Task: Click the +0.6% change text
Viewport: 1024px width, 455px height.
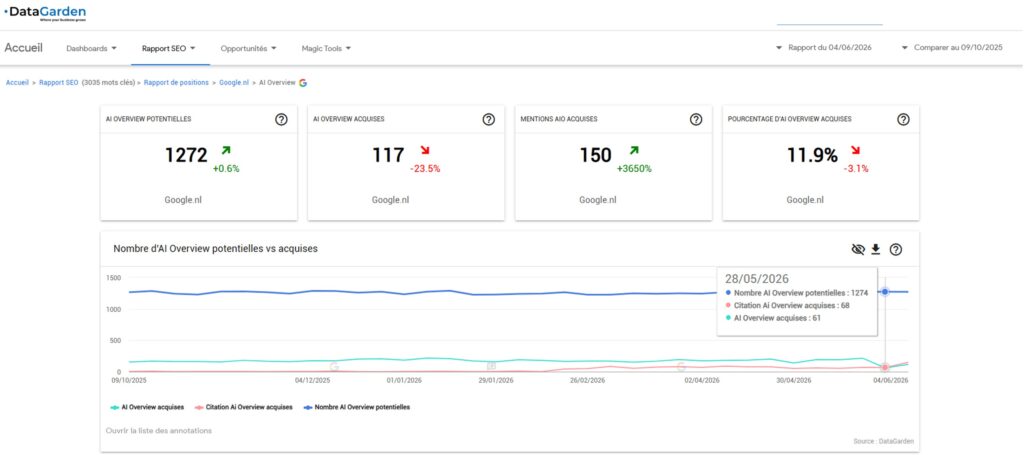Action: [226, 168]
